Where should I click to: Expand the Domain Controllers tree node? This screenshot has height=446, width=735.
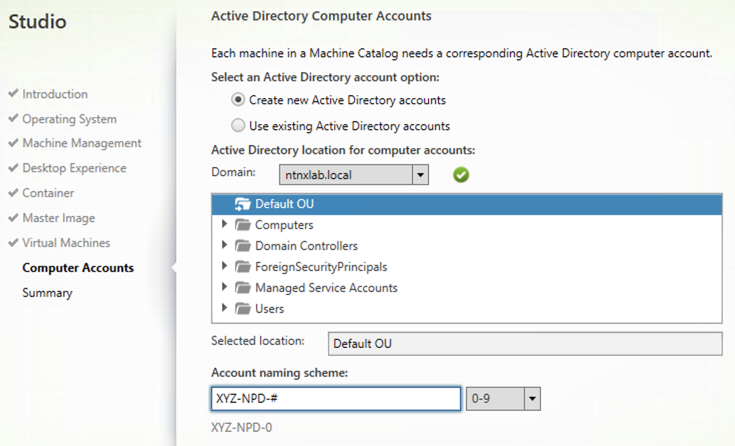pyautogui.click(x=224, y=245)
